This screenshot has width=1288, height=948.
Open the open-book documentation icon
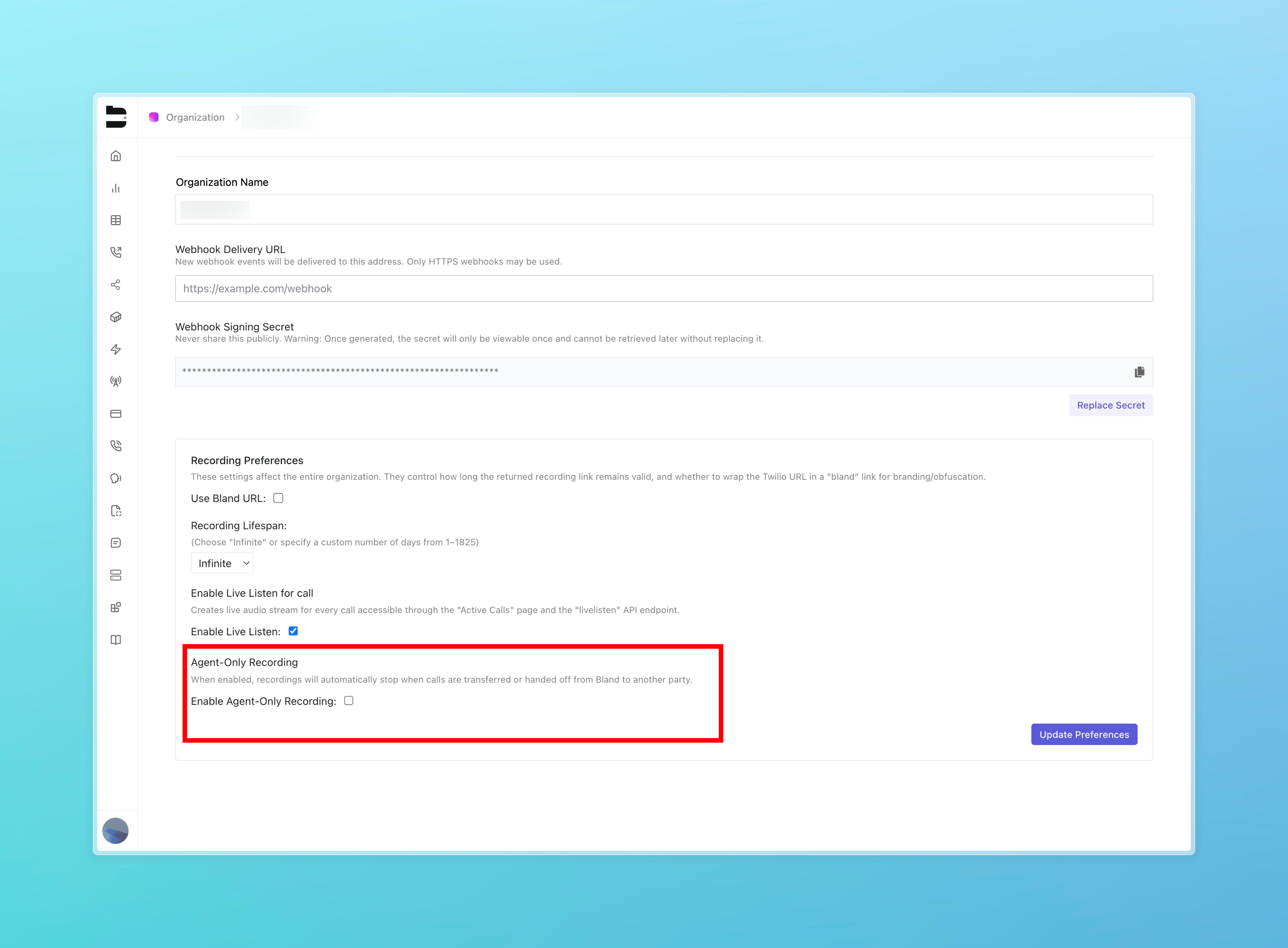pos(116,640)
